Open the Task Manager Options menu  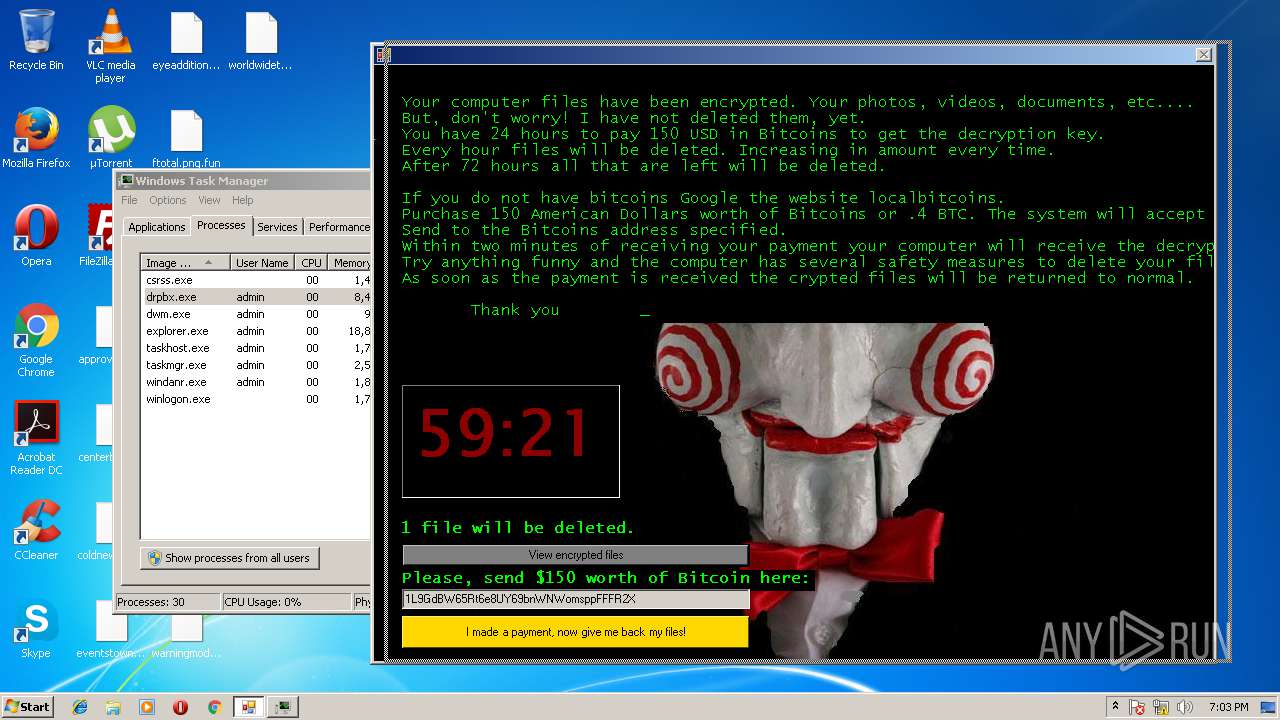(x=167, y=200)
